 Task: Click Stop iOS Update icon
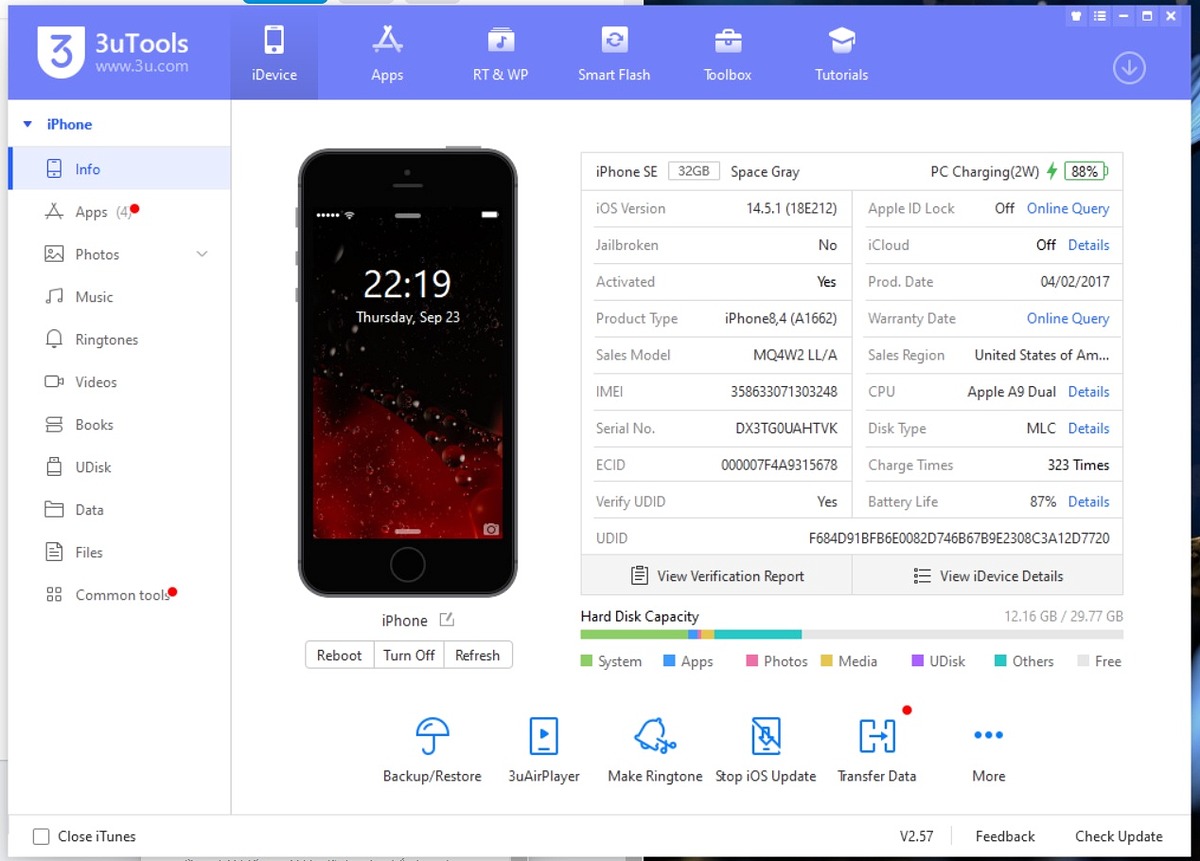pyautogui.click(x=766, y=737)
